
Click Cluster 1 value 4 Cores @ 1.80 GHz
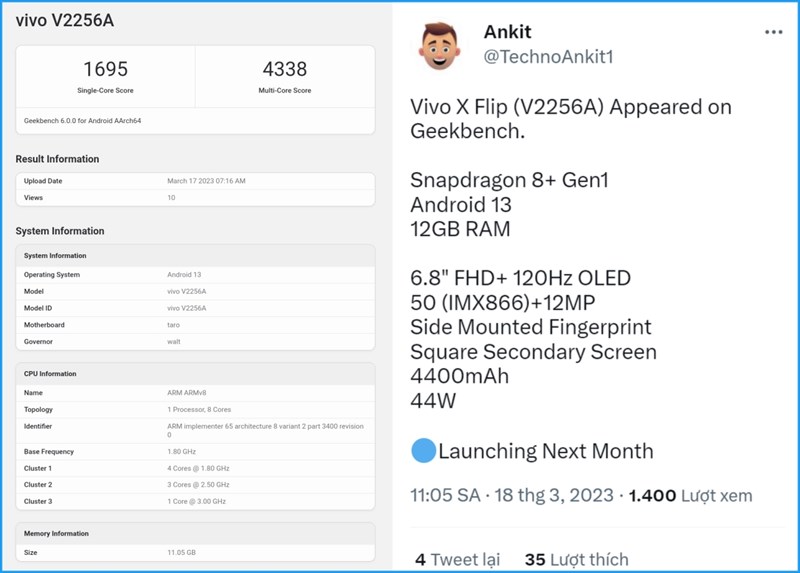tap(198, 468)
